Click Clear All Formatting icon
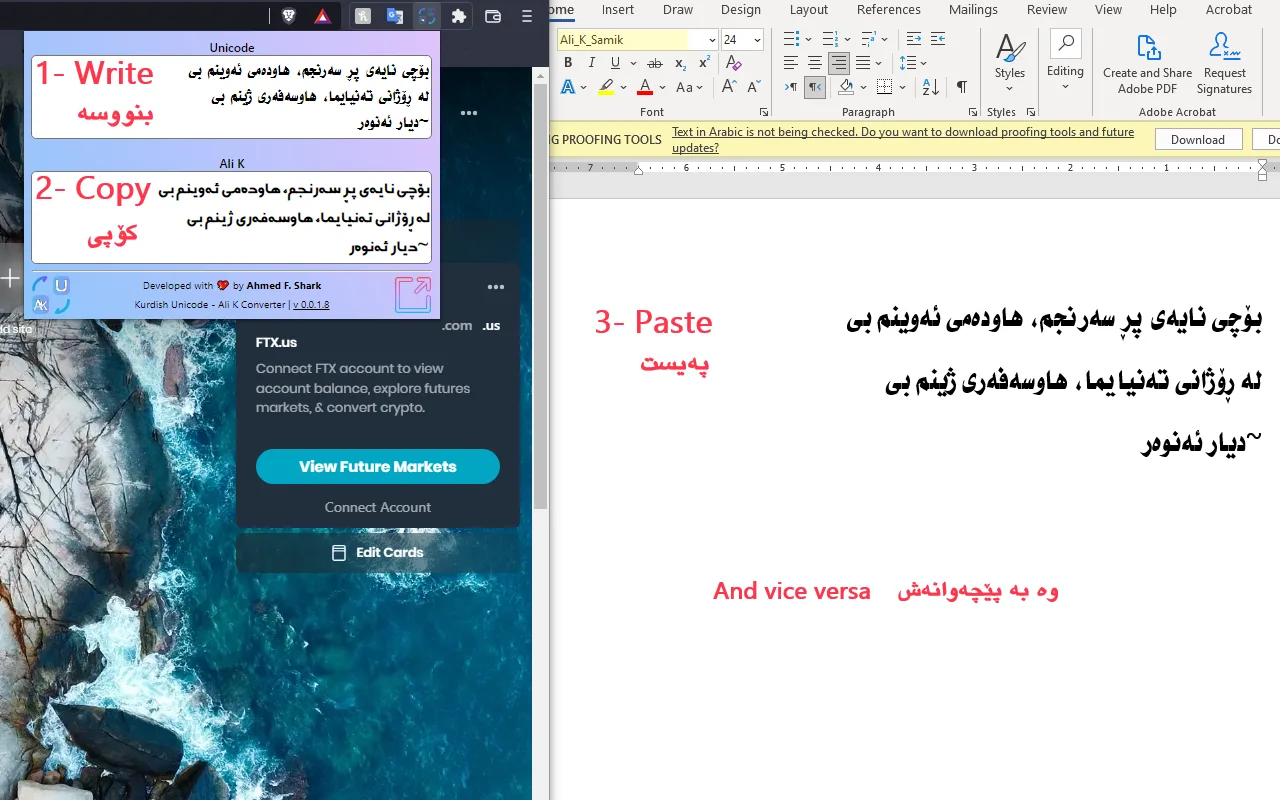 (734, 63)
